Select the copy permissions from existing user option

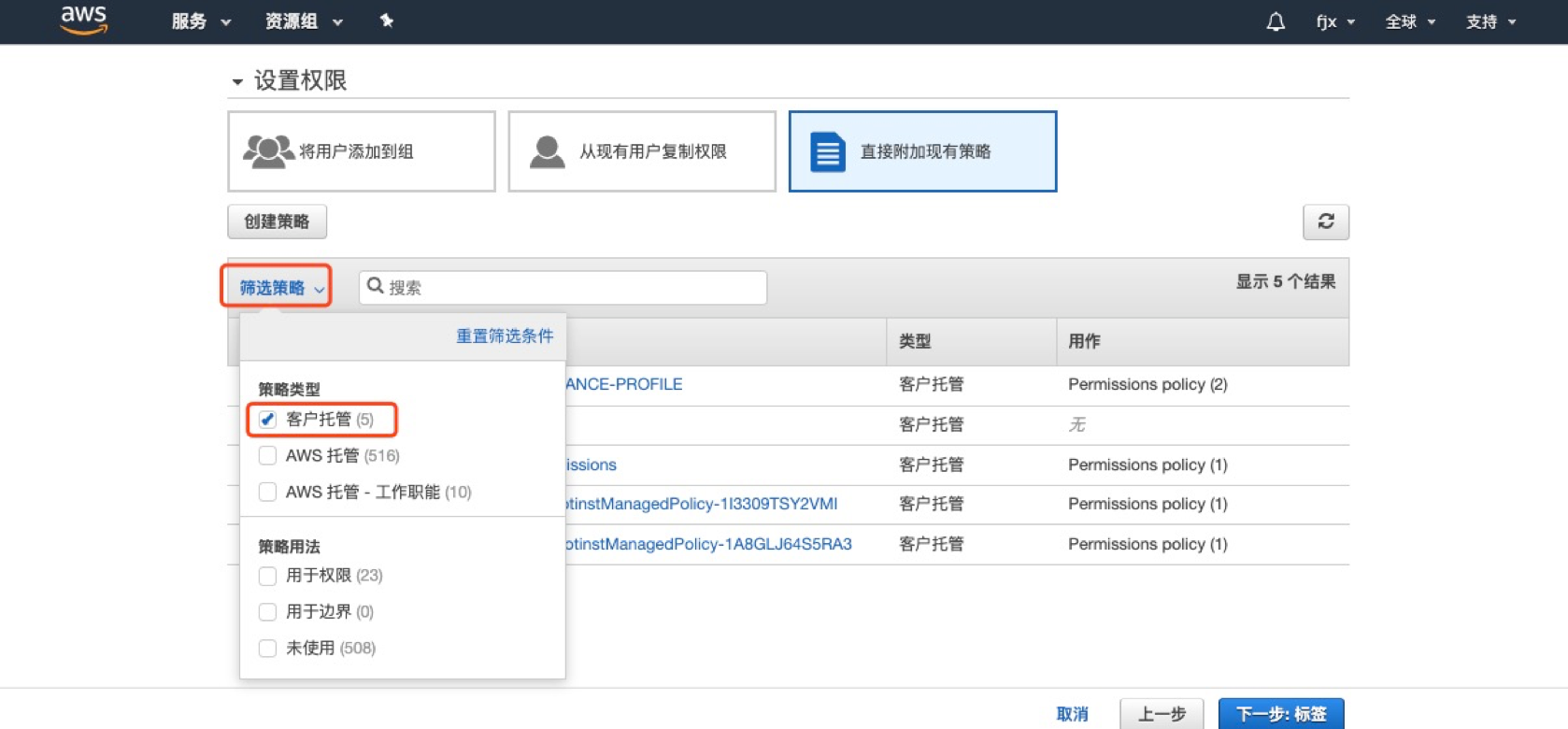pyautogui.click(x=642, y=151)
